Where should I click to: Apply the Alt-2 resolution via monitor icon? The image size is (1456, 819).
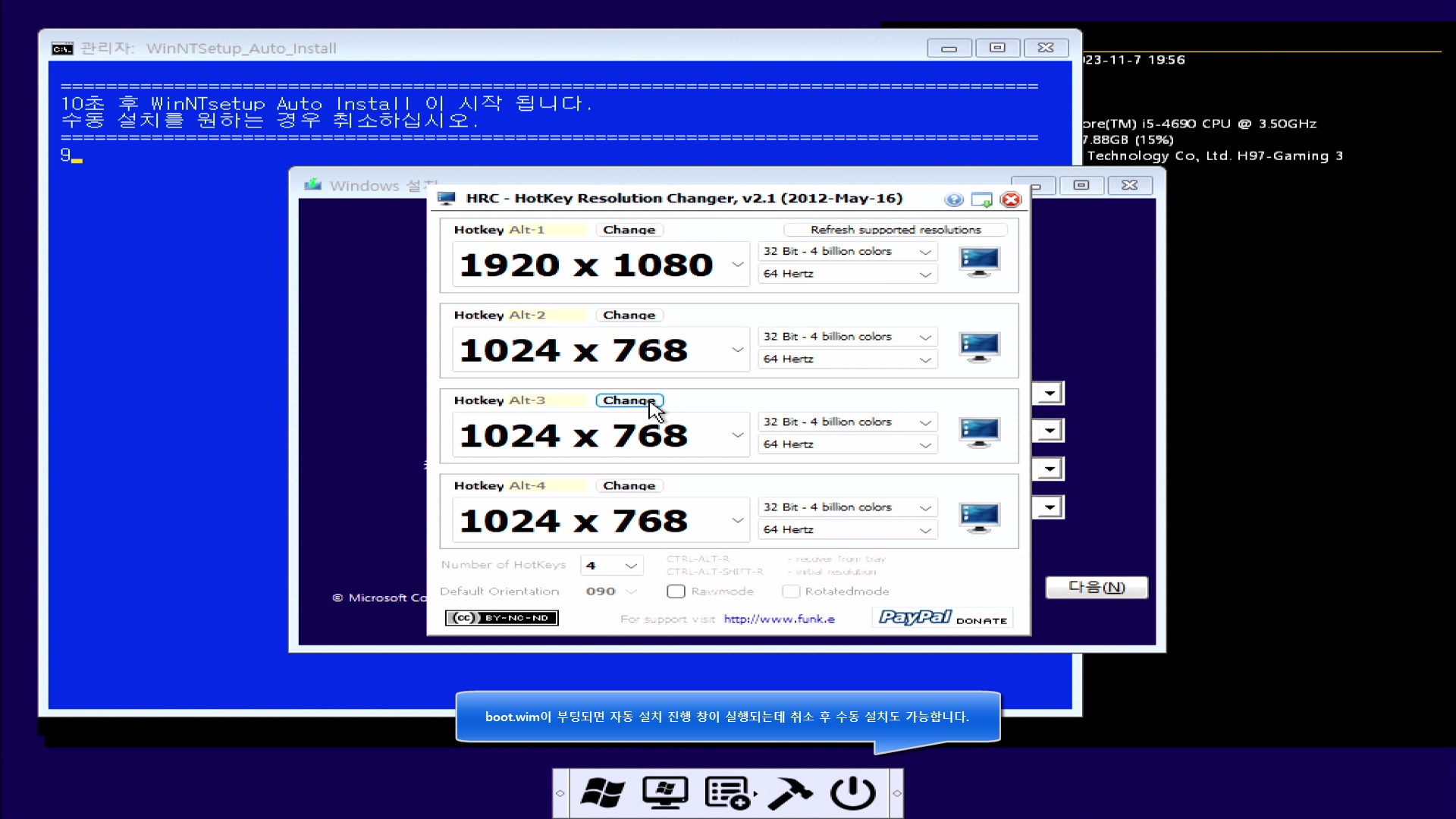(x=979, y=347)
